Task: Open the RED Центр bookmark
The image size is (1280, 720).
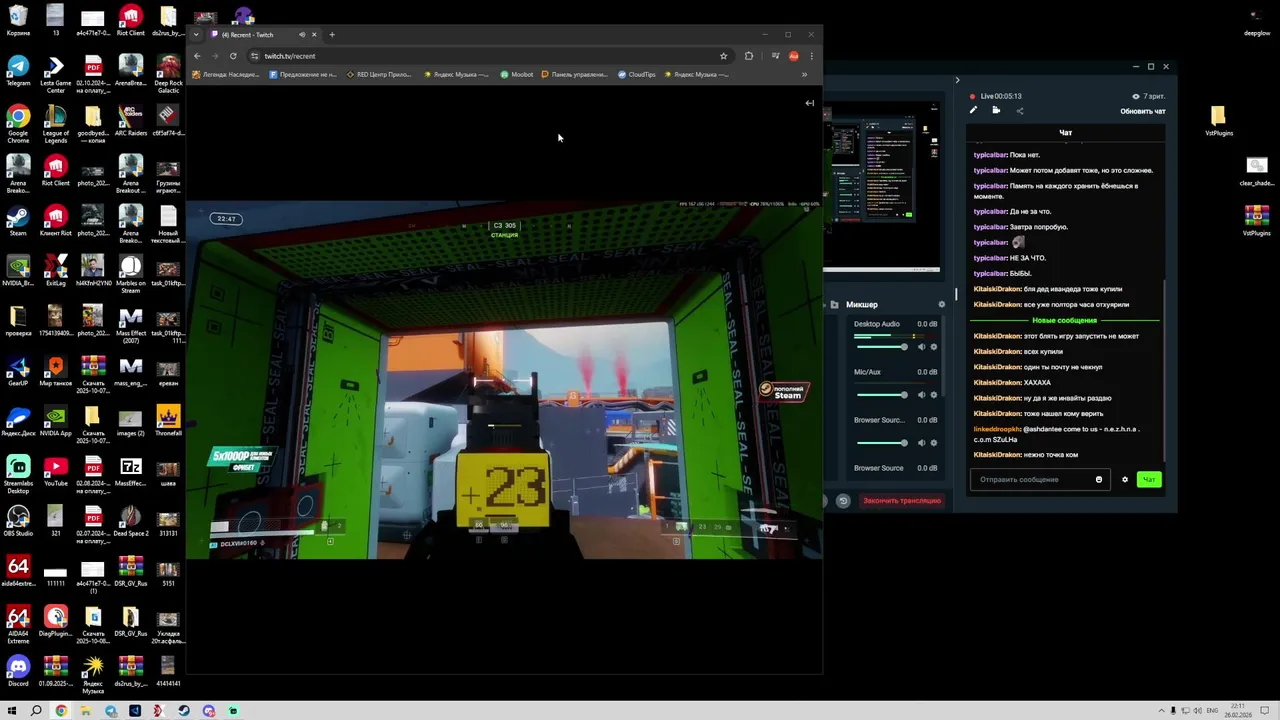Action: [379, 74]
